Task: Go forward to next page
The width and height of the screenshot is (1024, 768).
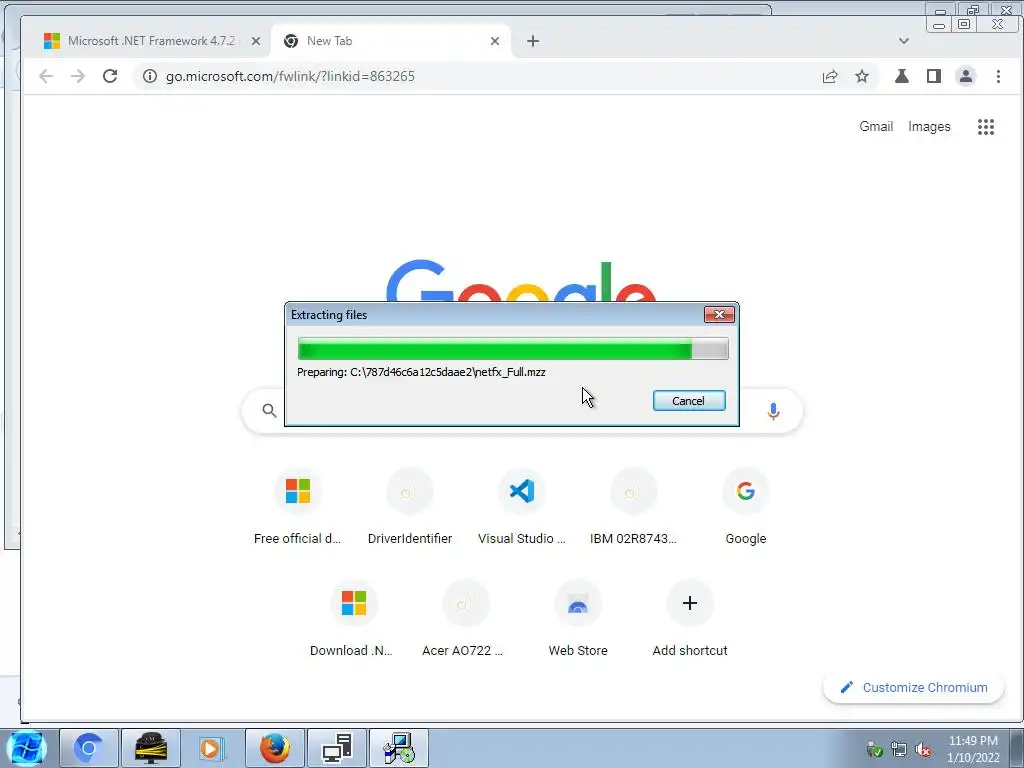Action: point(78,76)
